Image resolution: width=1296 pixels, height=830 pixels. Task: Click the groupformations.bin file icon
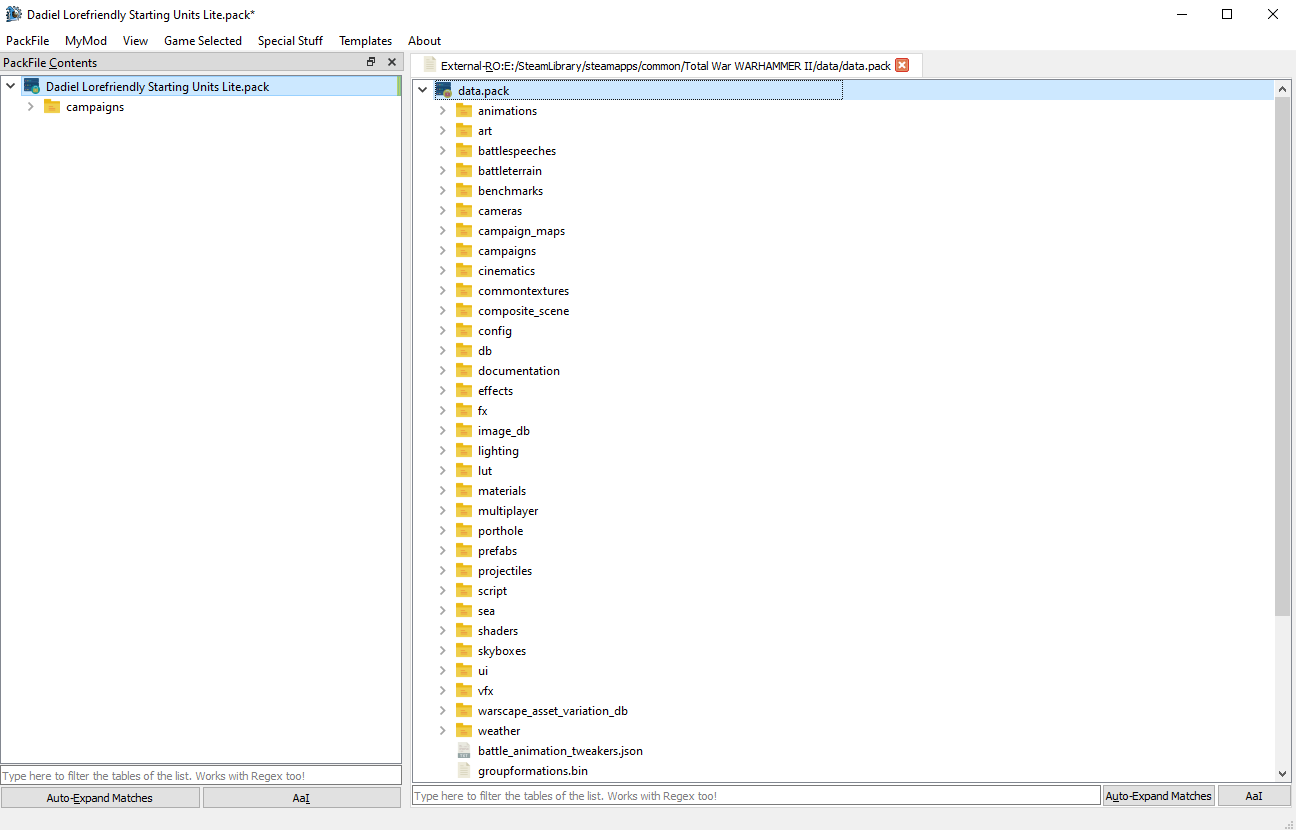464,771
